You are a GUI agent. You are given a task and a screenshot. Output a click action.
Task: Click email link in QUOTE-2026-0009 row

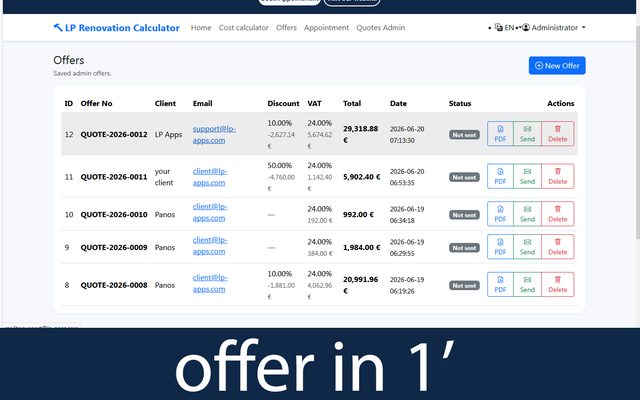[x=210, y=246]
